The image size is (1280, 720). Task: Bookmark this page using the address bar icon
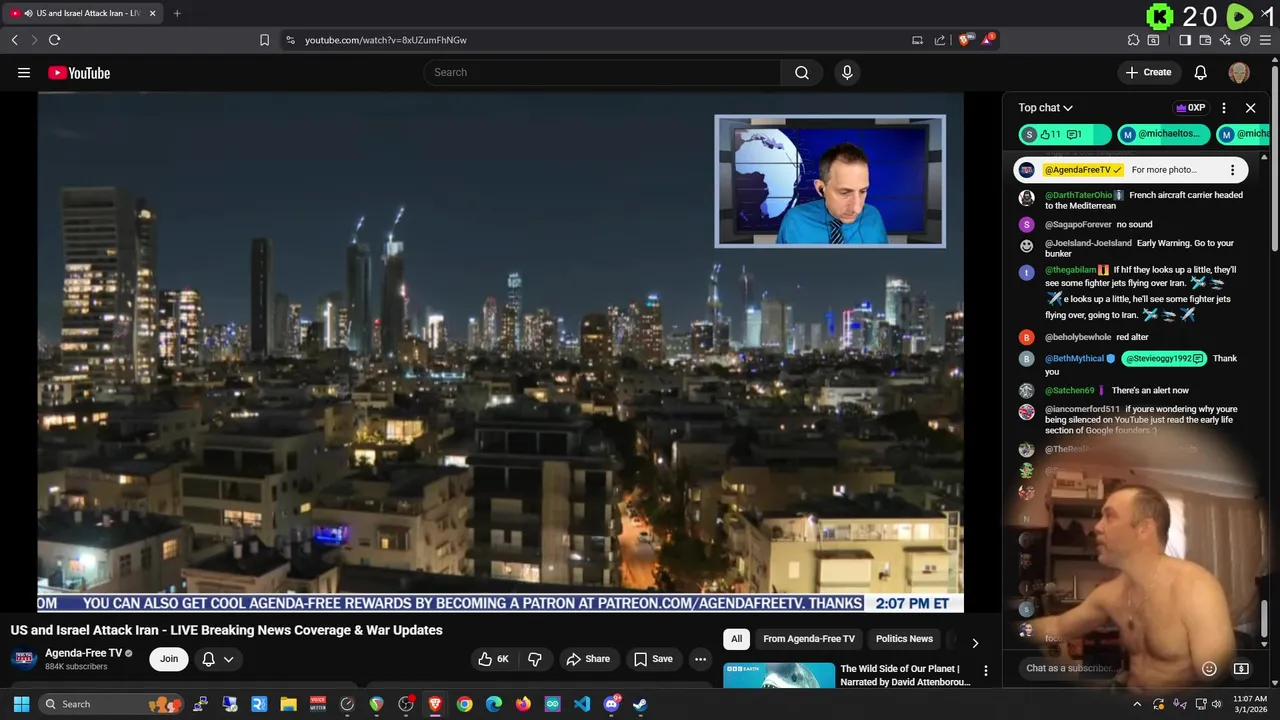tap(264, 40)
